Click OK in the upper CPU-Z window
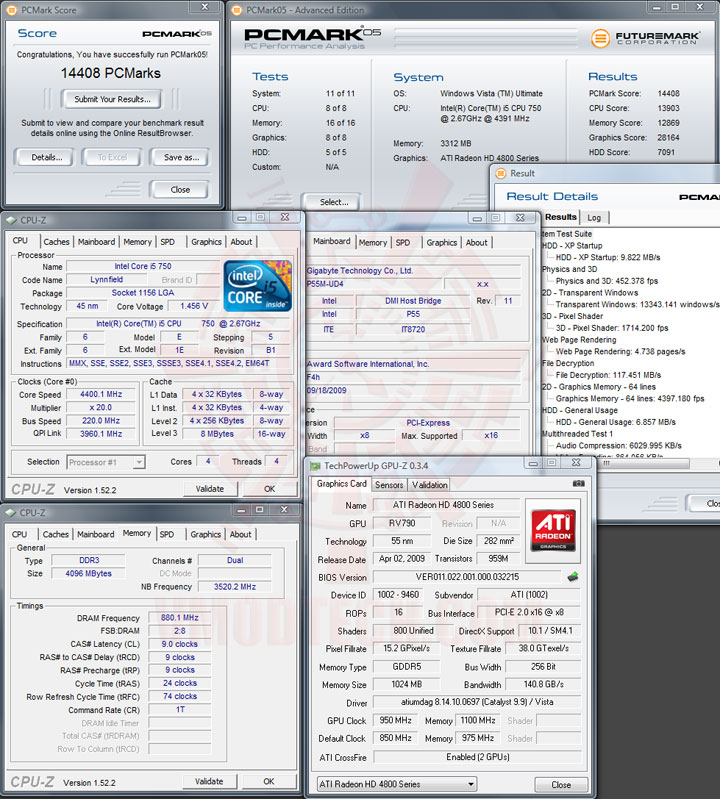This screenshot has height=799, width=720. [270, 489]
